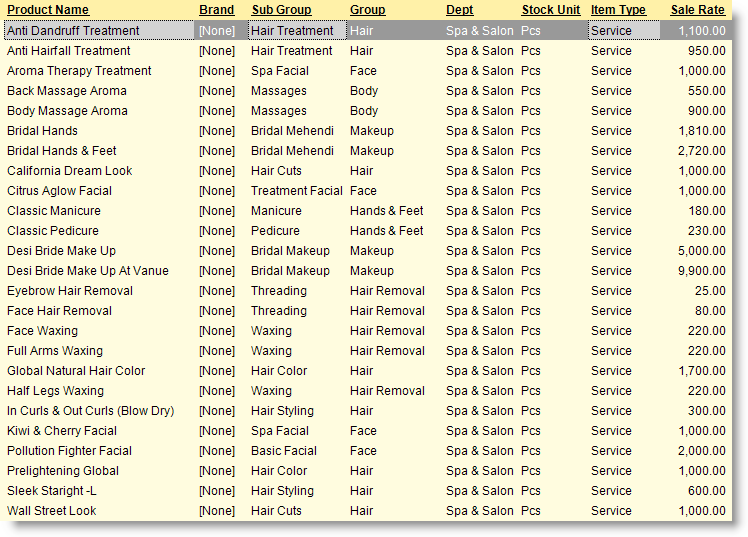
Task: Select the Pollution Fighter Facial row
Action: (x=367, y=451)
